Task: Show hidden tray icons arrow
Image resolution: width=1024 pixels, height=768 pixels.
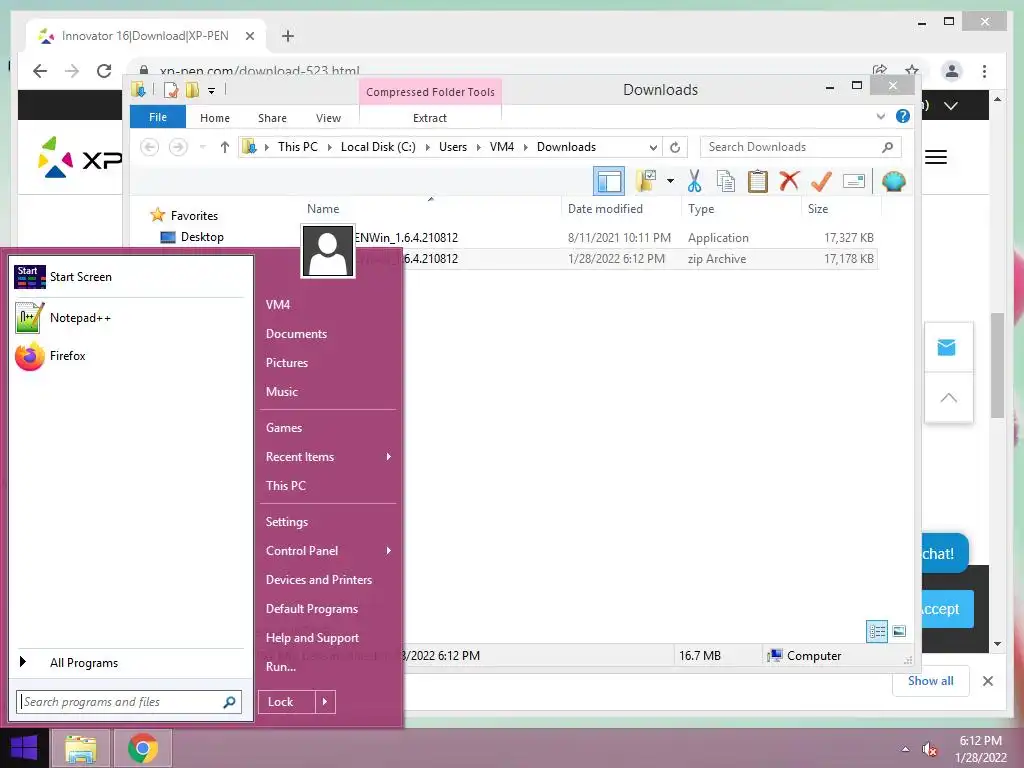Action: pos(905,749)
